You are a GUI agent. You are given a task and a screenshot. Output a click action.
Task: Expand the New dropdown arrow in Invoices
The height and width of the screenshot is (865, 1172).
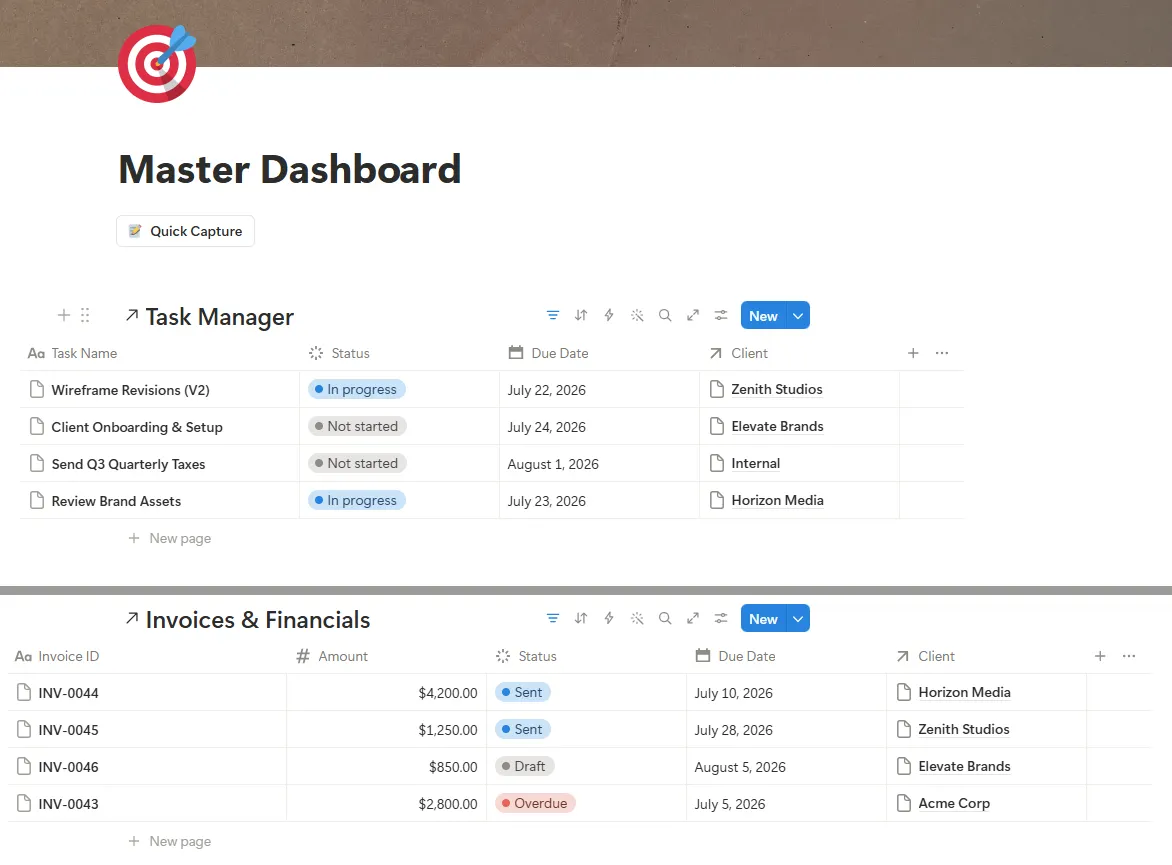[x=798, y=618]
